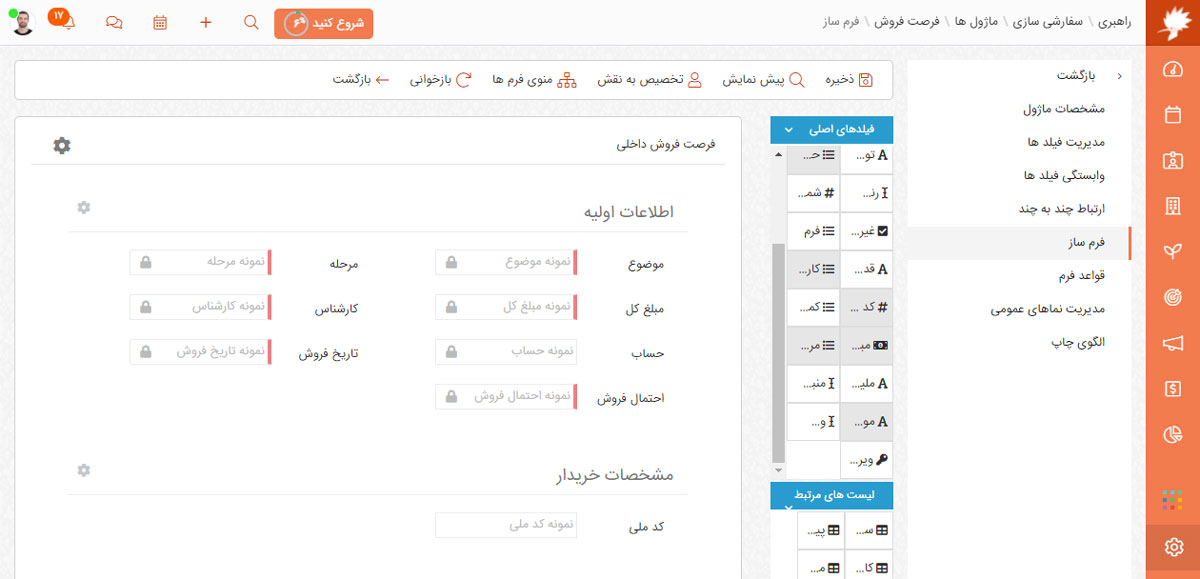Open the chat messages icon
Viewport: 1200px width, 579px height.
[114, 23]
